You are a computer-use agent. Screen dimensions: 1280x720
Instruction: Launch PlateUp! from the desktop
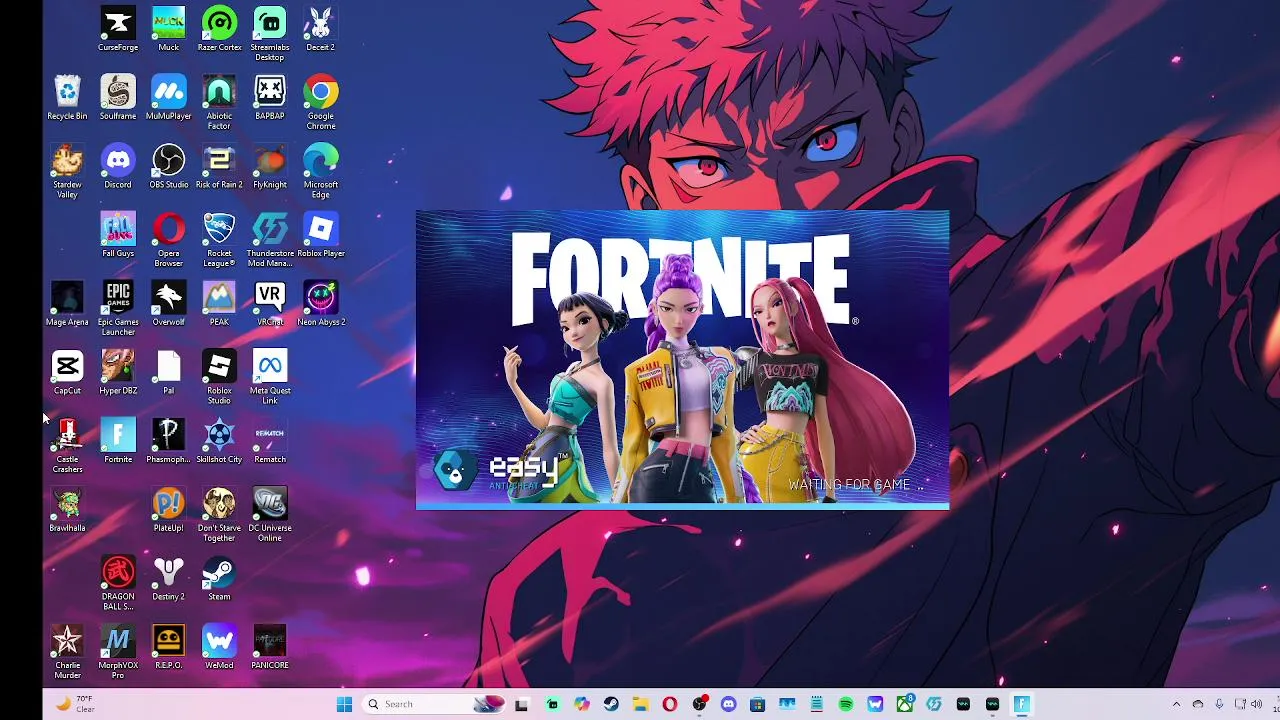[x=169, y=509]
